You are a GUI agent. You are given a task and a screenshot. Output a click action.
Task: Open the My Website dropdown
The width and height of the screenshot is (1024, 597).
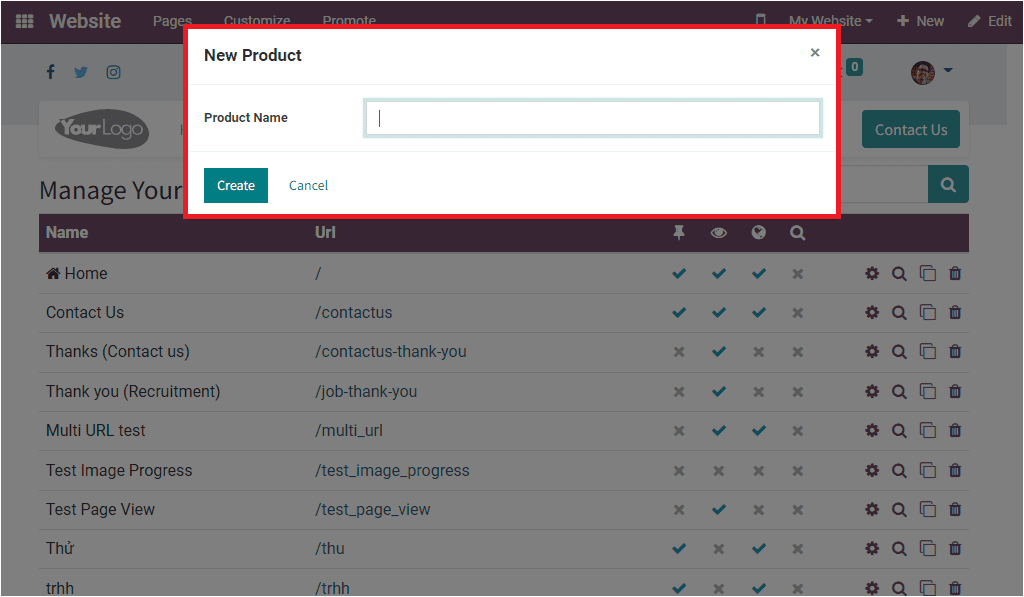(830, 20)
